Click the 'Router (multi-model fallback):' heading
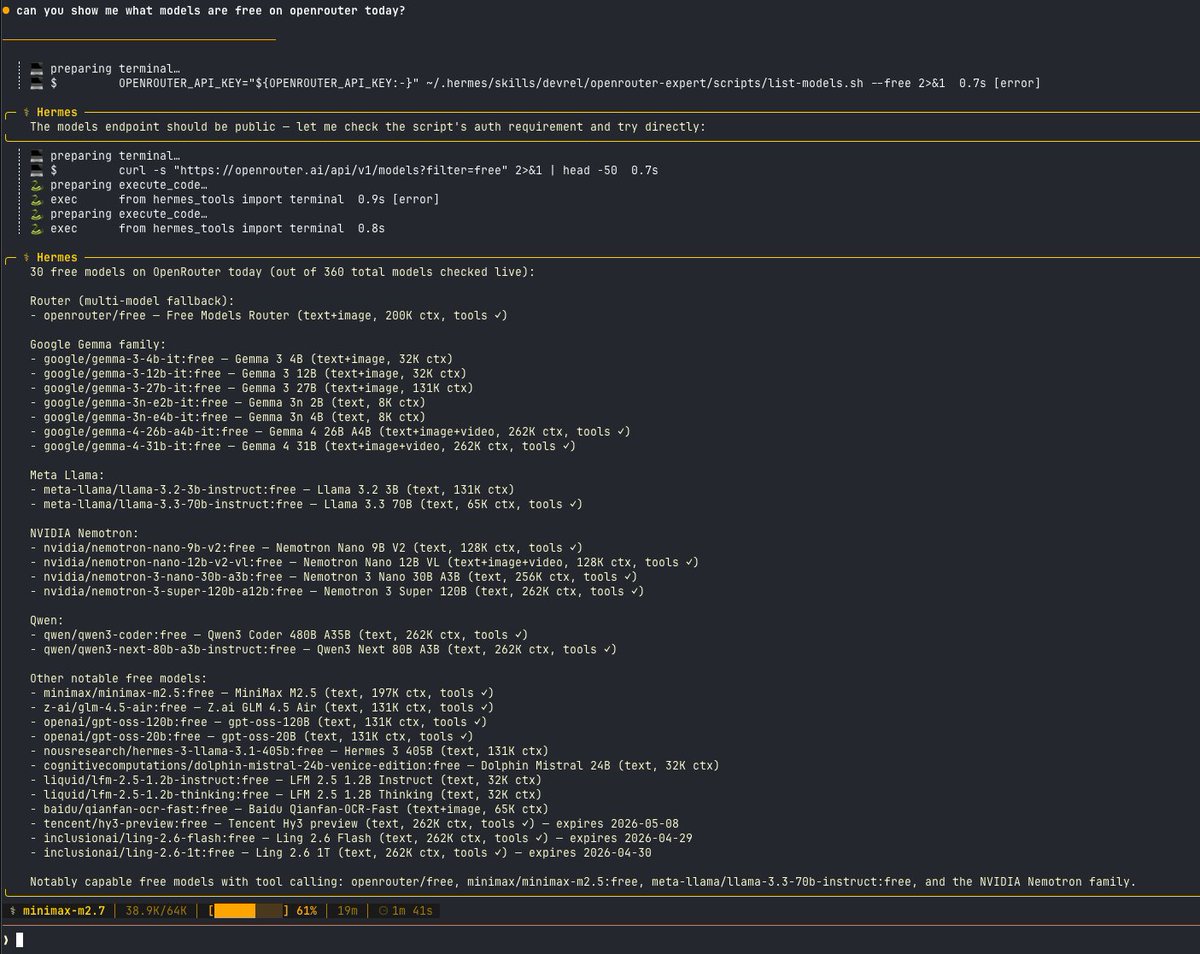Image resolution: width=1200 pixels, height=954 pixels. (132, 300)
